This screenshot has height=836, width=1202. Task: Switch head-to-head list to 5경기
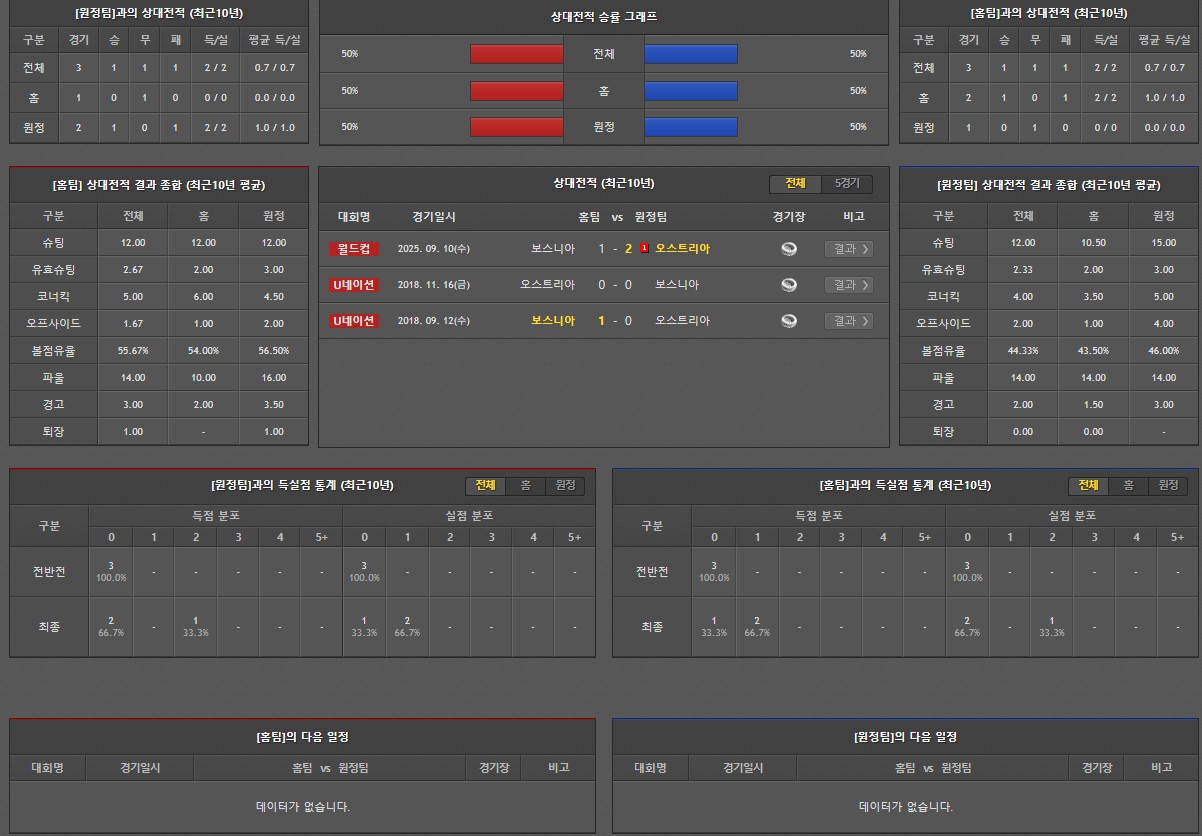click(x=846, y=184)
